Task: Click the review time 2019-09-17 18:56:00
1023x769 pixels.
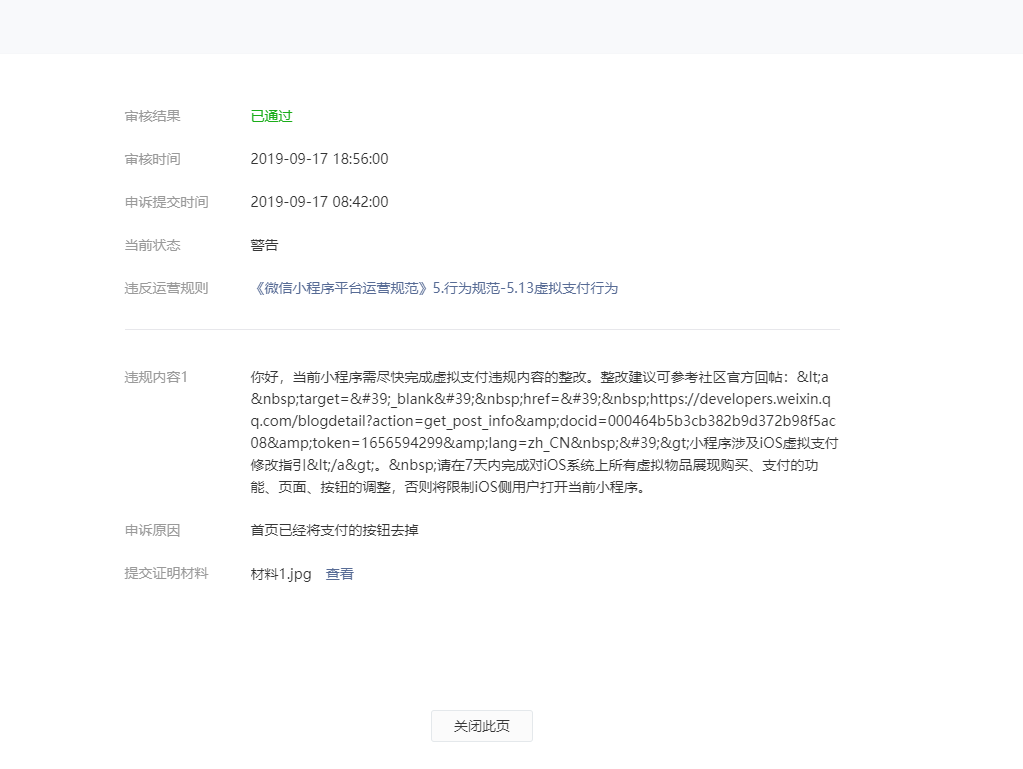Action: pos(319,159)
